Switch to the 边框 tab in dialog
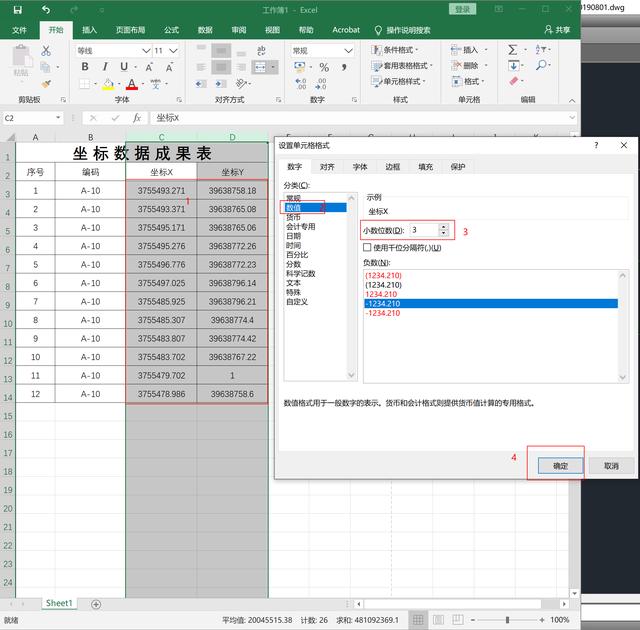The image size is (640, 630). point(392,166)
